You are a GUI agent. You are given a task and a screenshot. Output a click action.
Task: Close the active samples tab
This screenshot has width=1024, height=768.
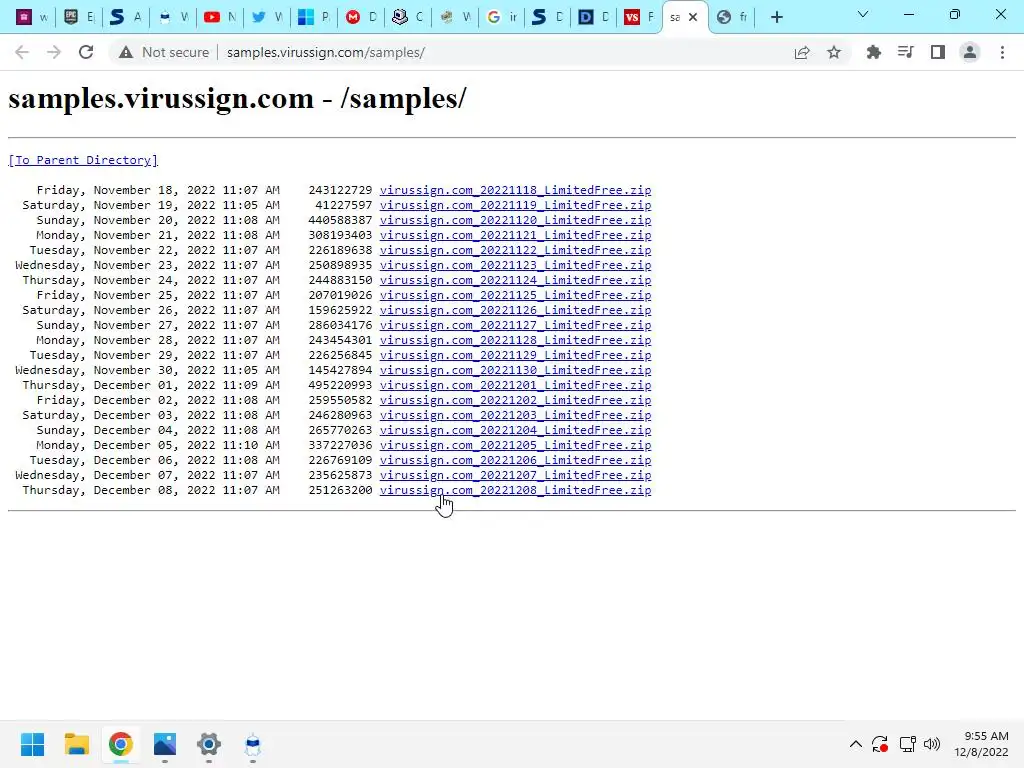click(694, 18)
